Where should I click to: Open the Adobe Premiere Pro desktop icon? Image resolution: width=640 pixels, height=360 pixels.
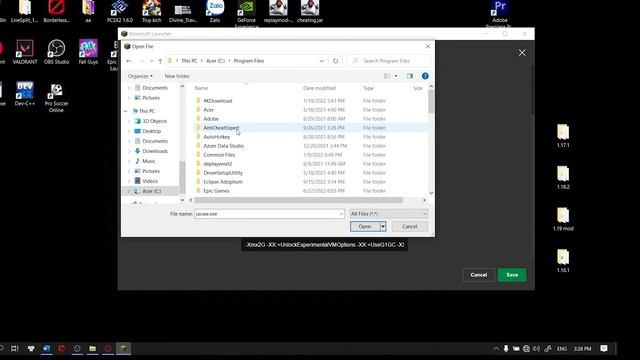pyautogui.click(x=500, y=14)
